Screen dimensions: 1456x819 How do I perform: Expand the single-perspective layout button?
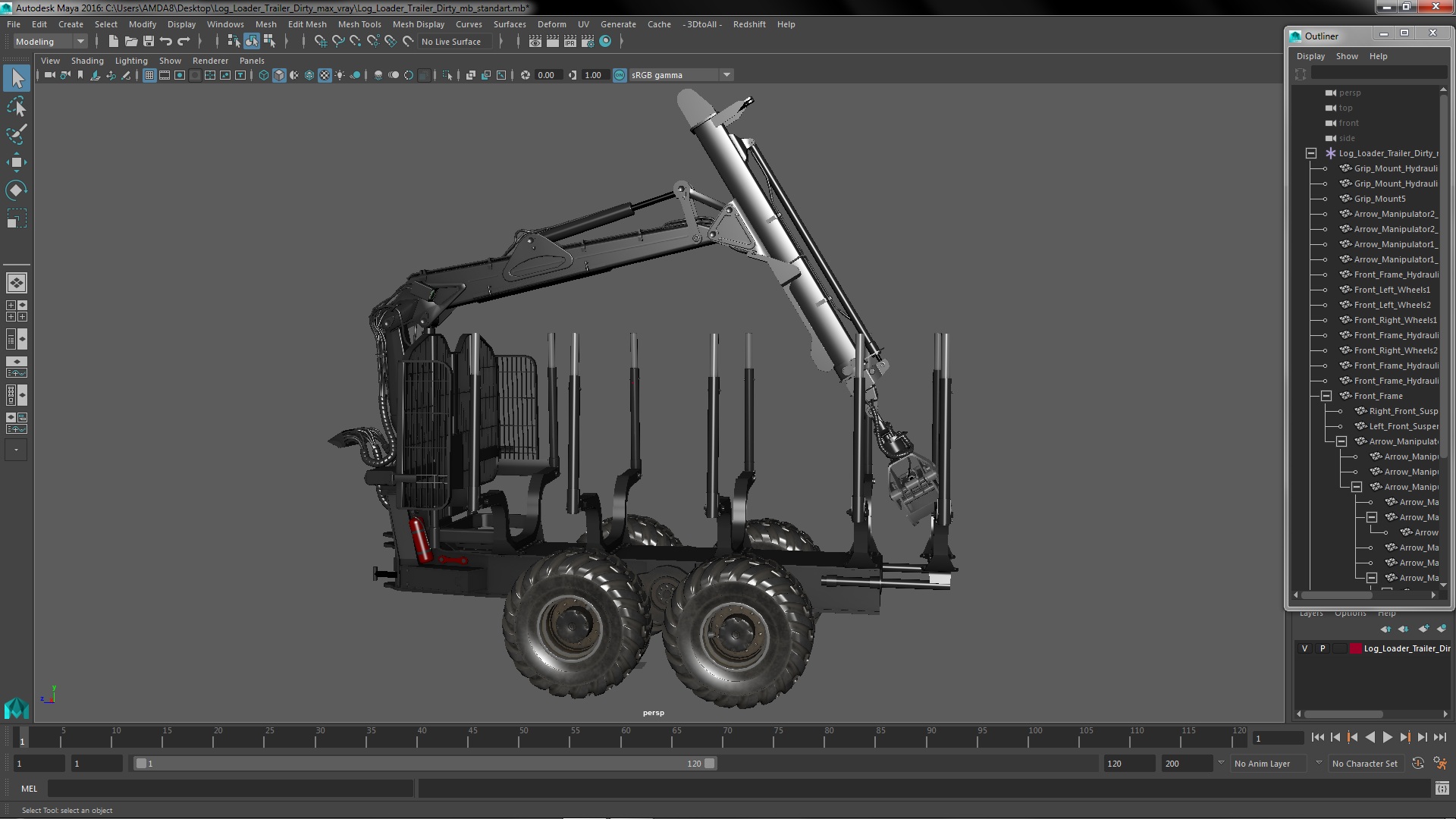[x=17, y=283]
